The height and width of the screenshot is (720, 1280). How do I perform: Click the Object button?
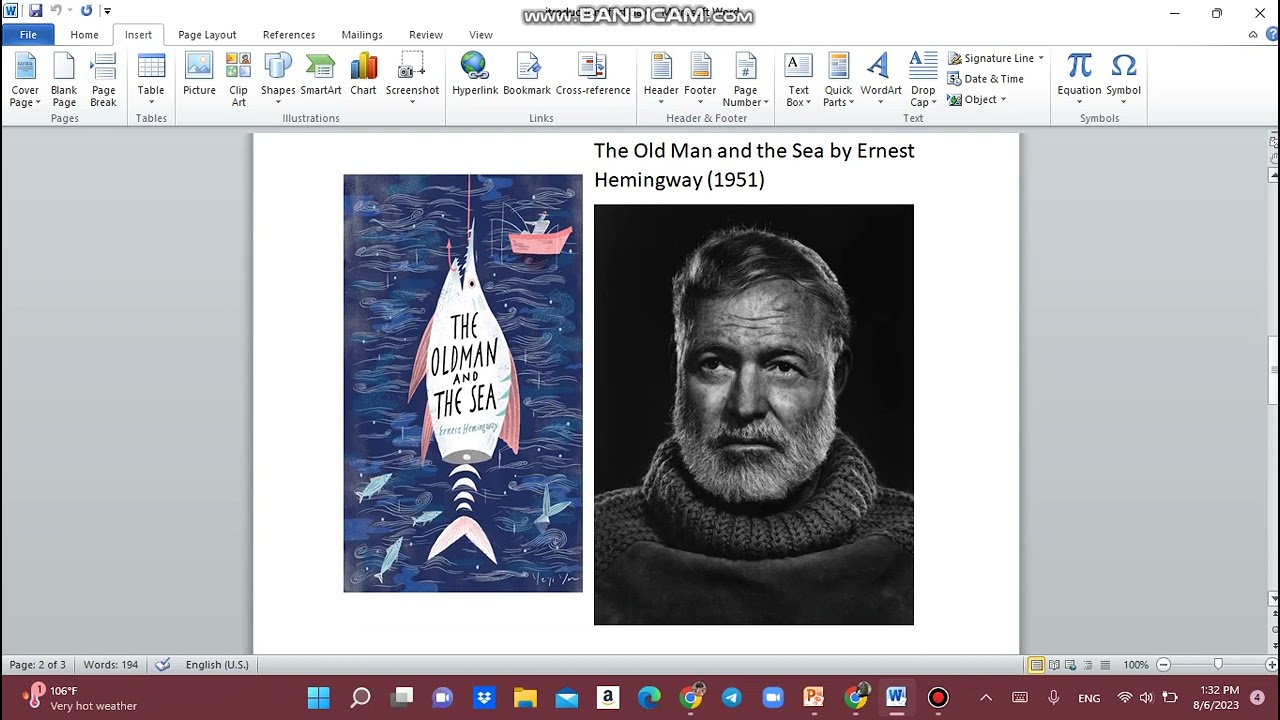[972, 99]
